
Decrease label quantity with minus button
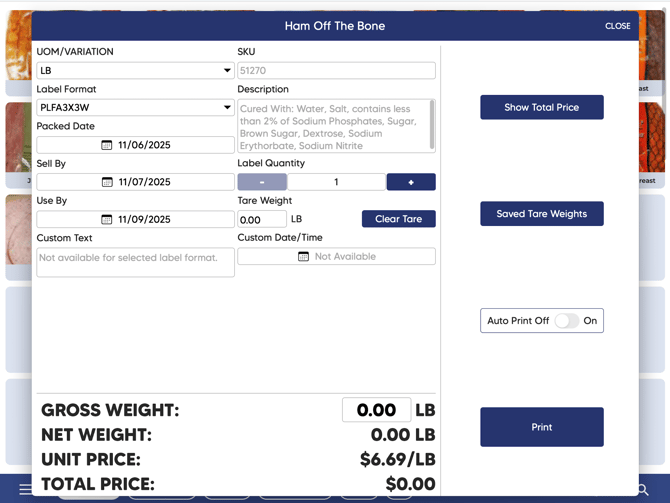tap(262, 182)
